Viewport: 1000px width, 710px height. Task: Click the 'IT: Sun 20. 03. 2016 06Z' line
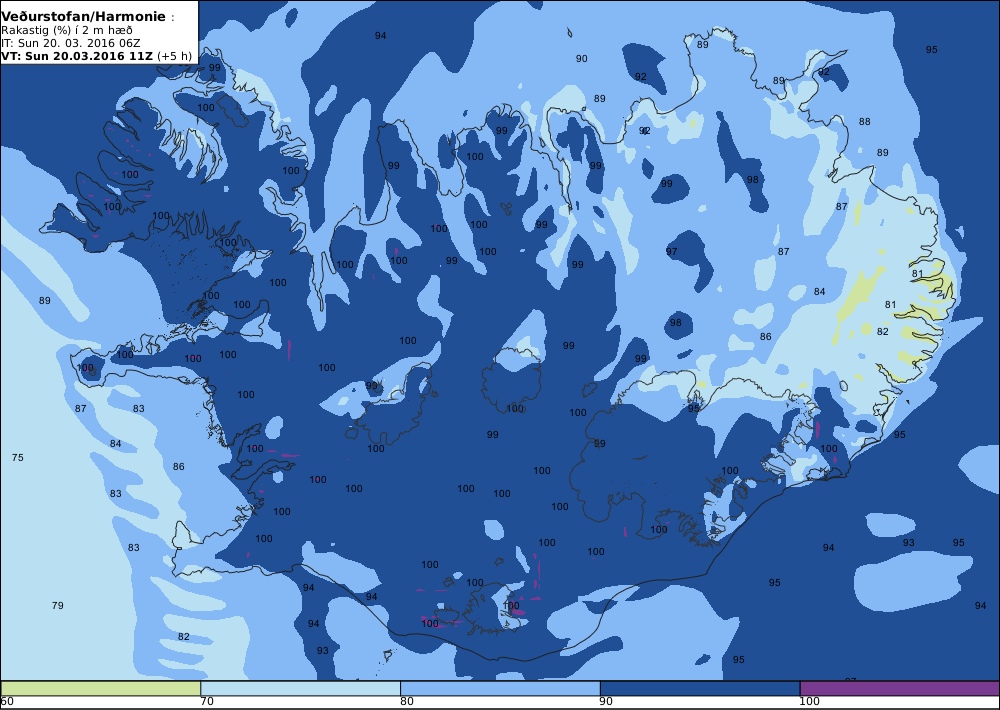point(70,43)
